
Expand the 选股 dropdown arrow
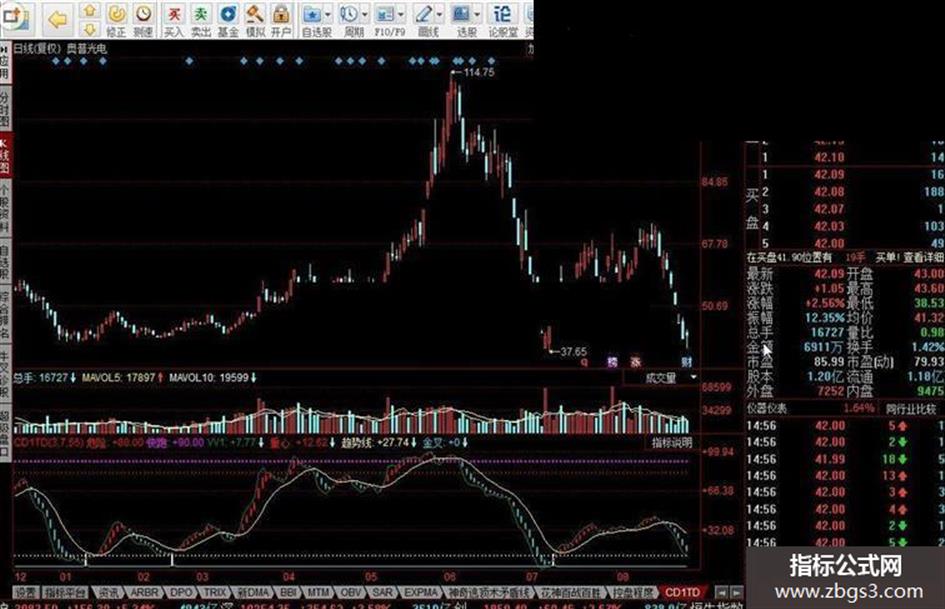click(x=477, y=14)
